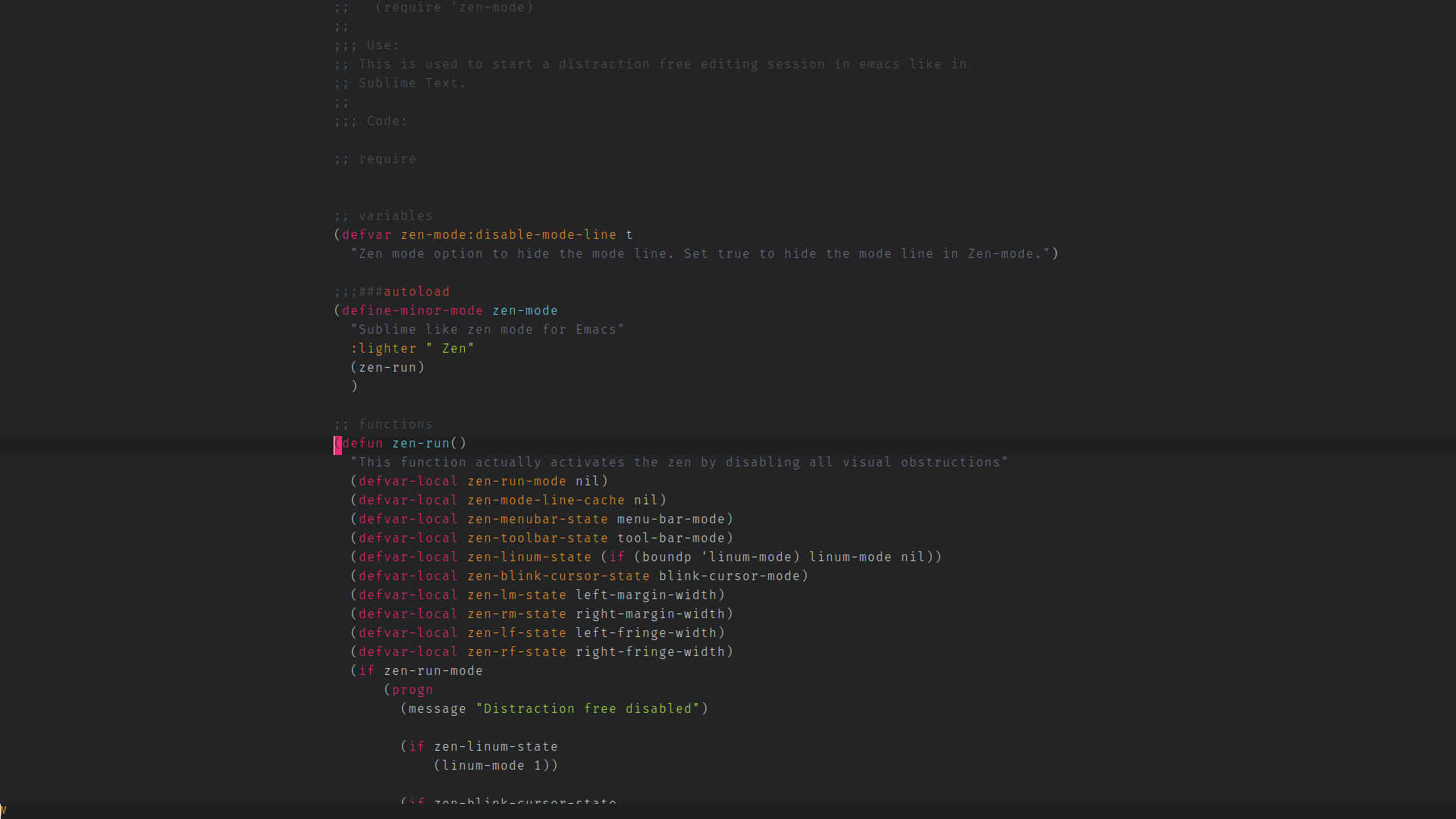Click the zen-blink-cursor-state defvar-local variable
The width and height of the screenshot is (1456, 819).
pos(558,576)
